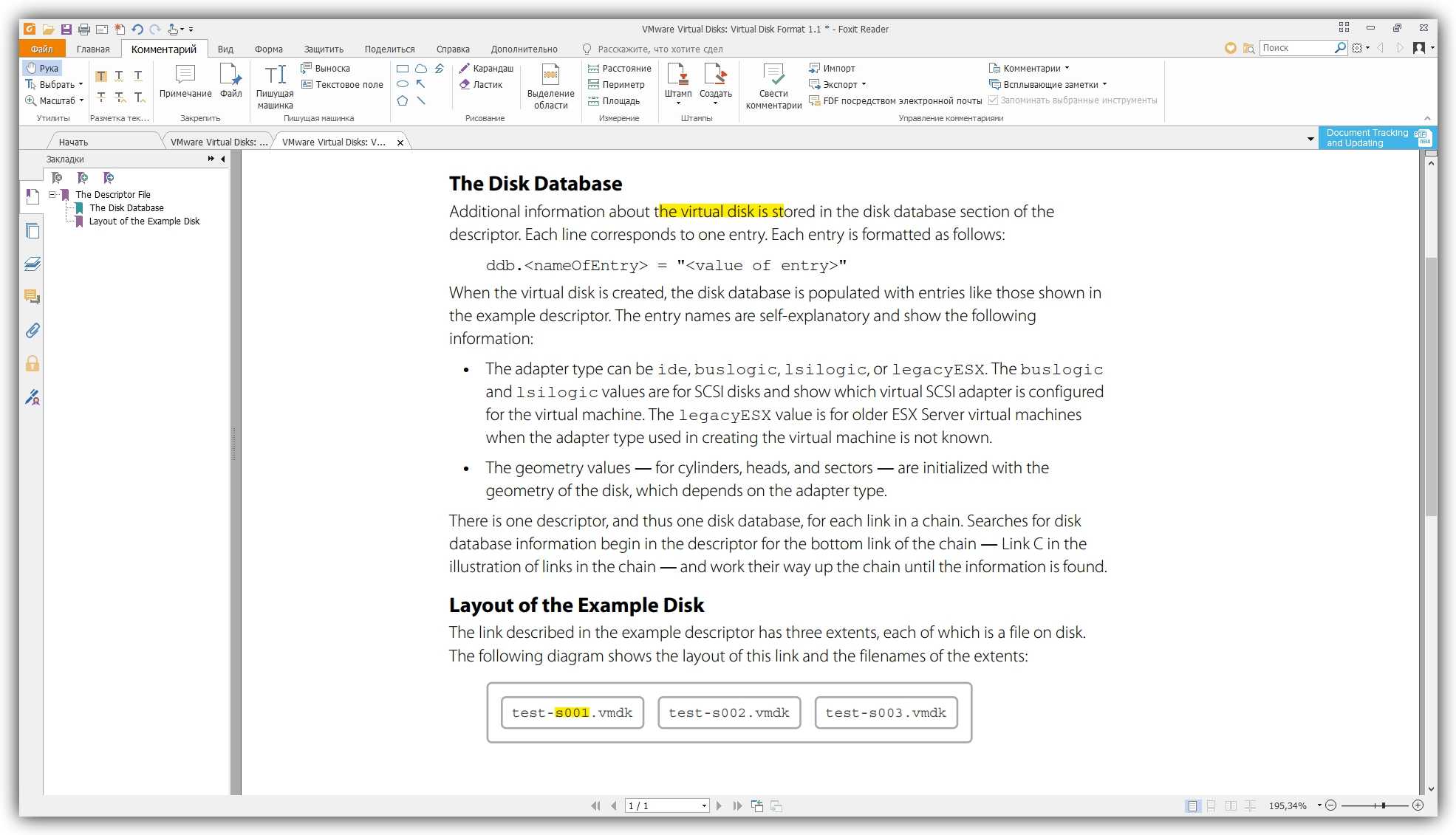Select the rectangle drawing shape
The height and width of the screenshot is (835, 1456).
(403, 69)
